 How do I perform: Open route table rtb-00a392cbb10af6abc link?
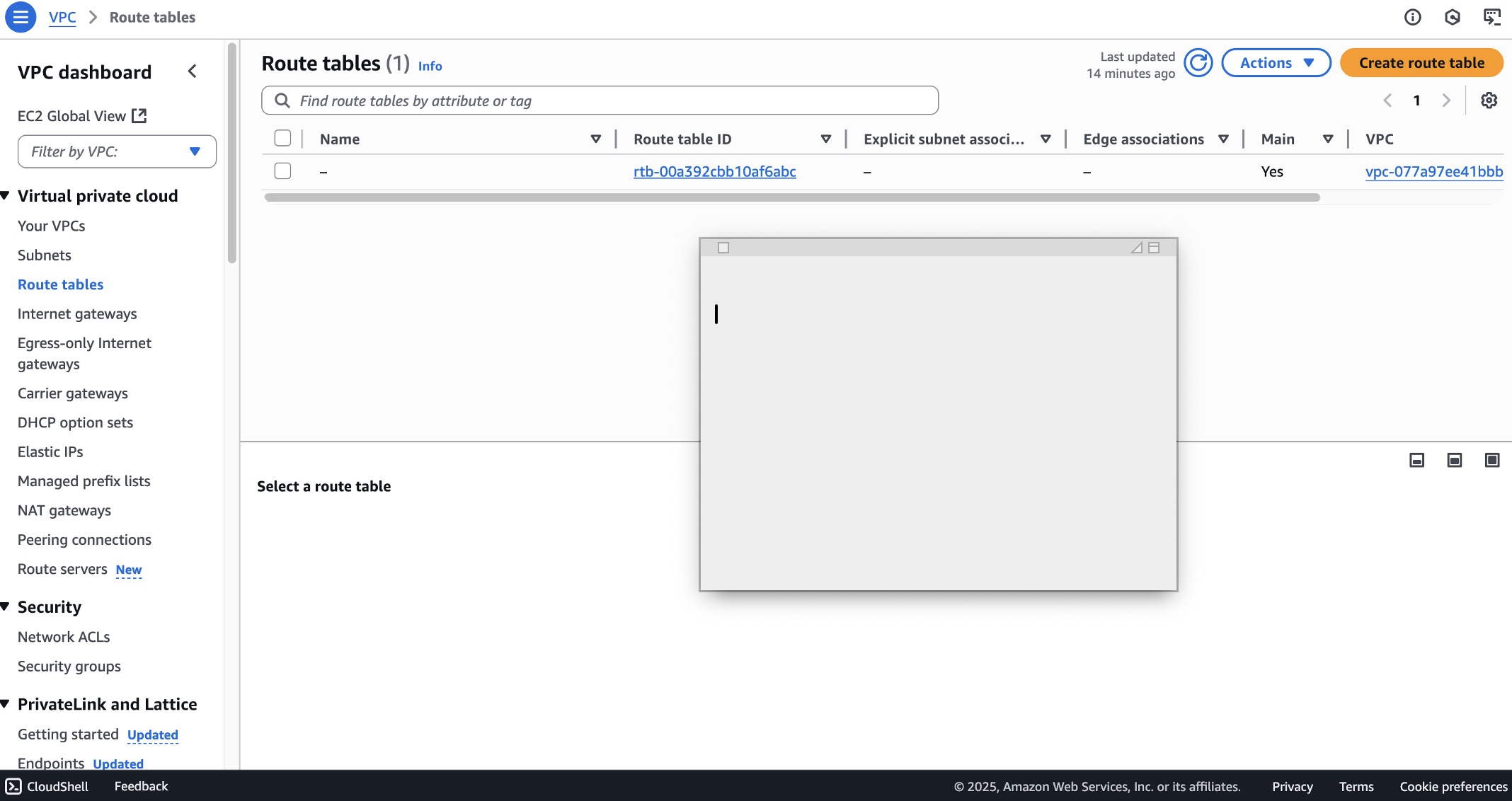tap(714, 171)
